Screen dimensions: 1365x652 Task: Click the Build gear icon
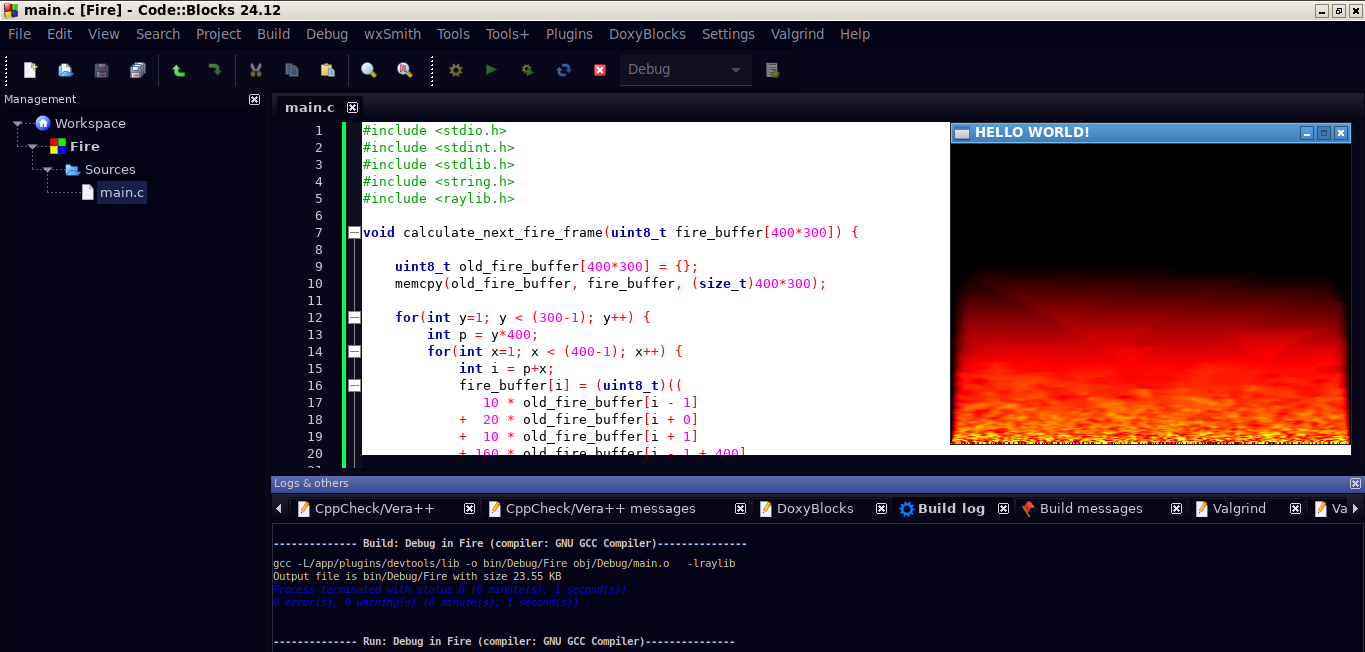(x=456, y=70)
